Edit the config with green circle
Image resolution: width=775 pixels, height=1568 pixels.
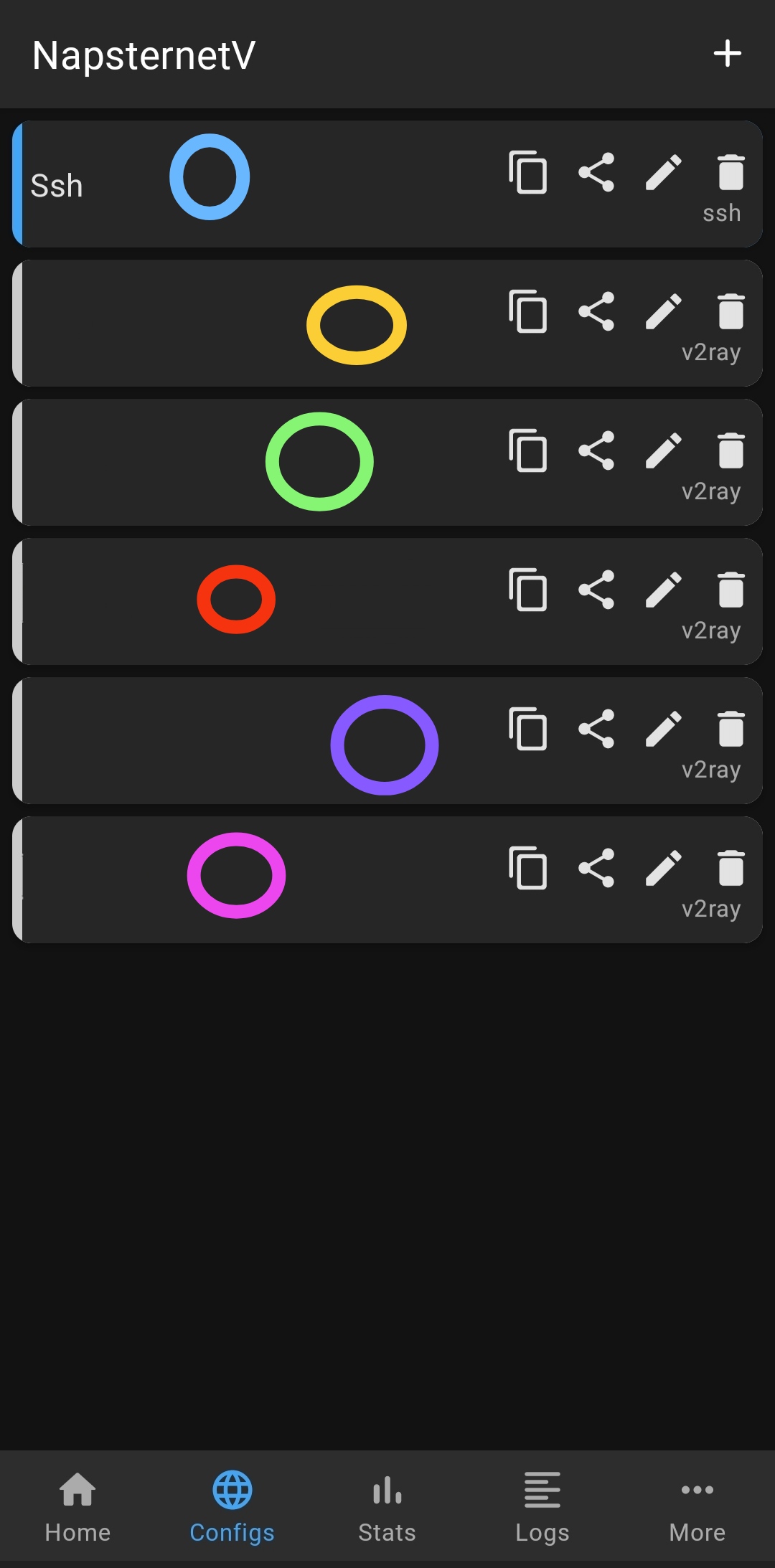point(664,450)
